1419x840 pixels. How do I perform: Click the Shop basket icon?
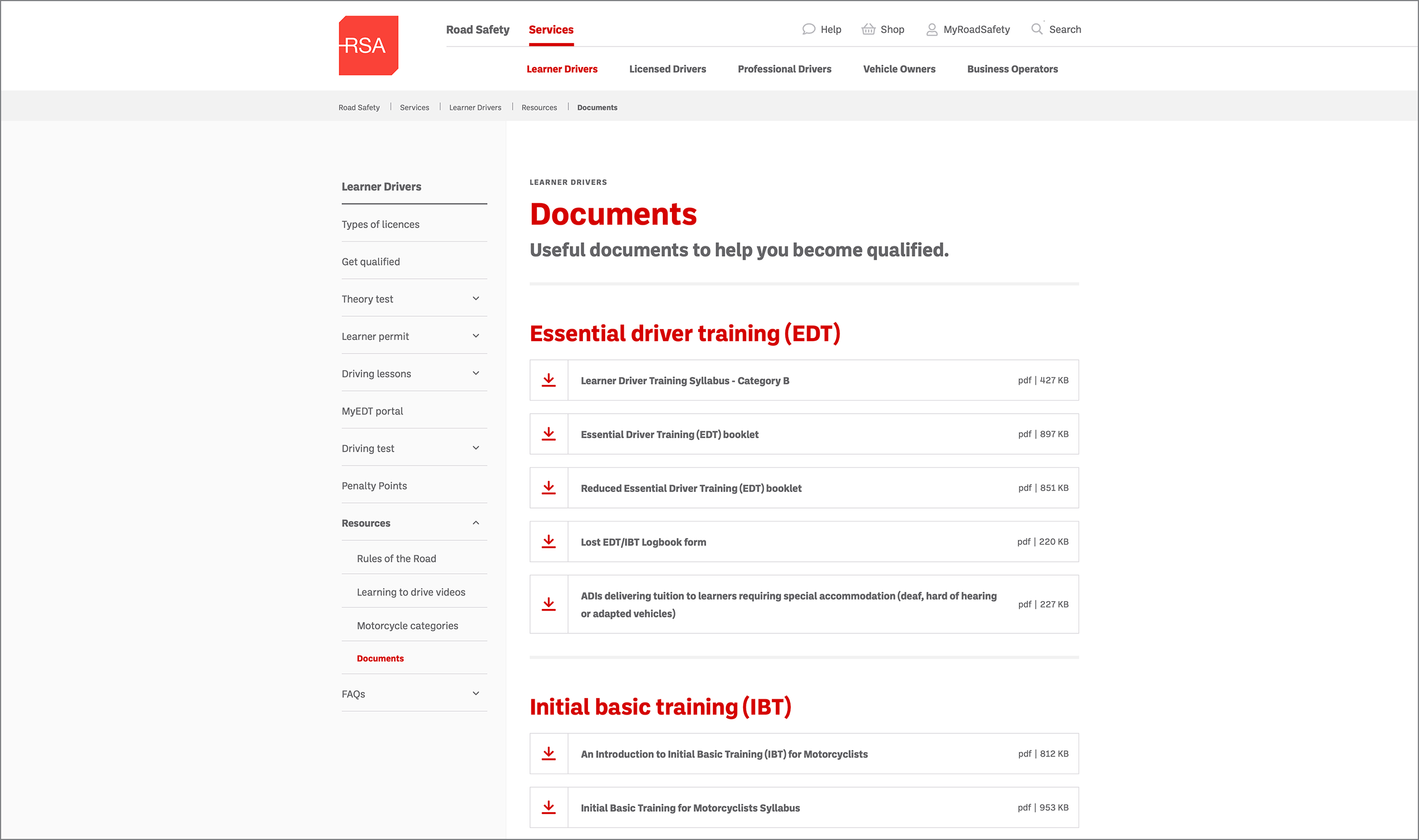868,29
